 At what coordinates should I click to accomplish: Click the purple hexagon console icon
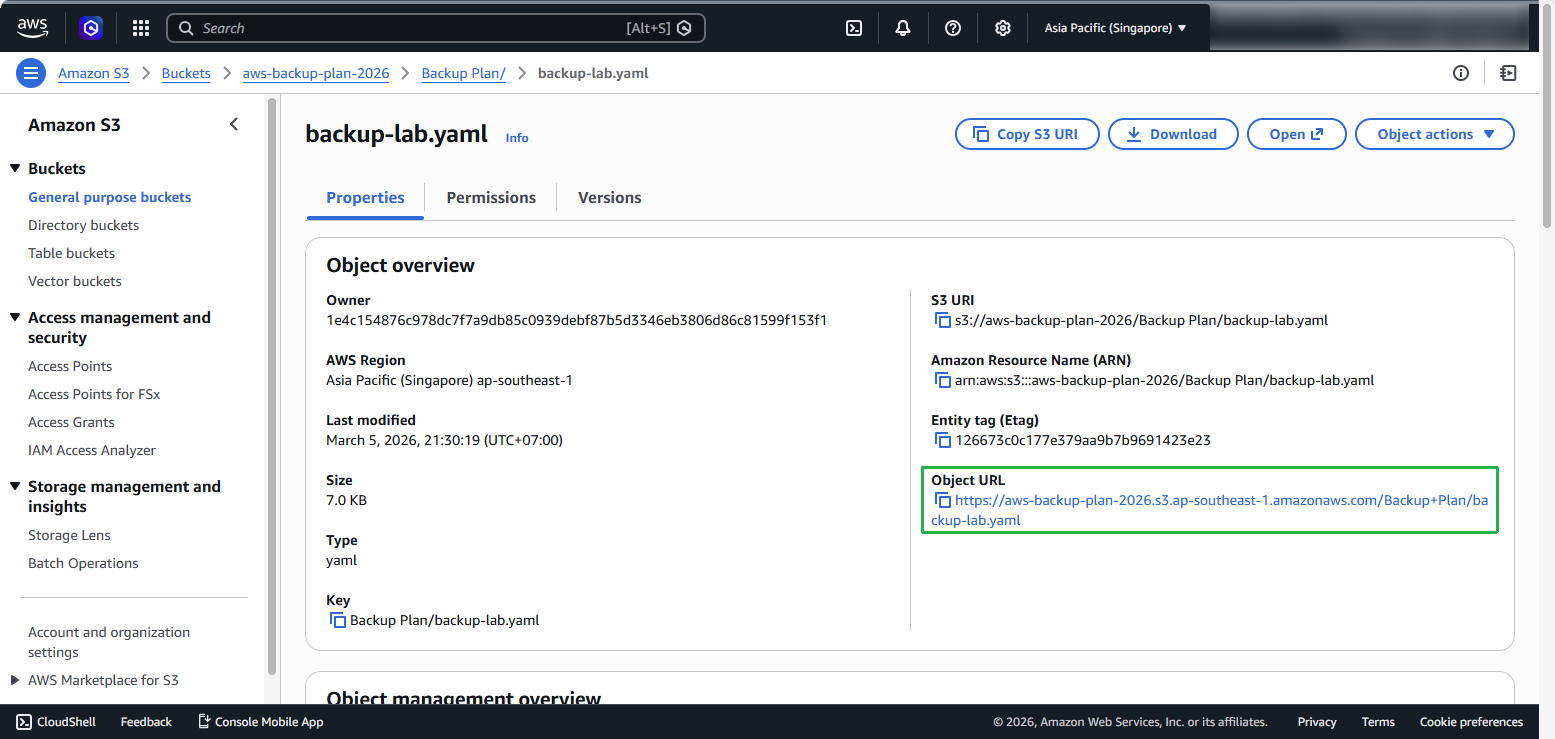point(91,28)
